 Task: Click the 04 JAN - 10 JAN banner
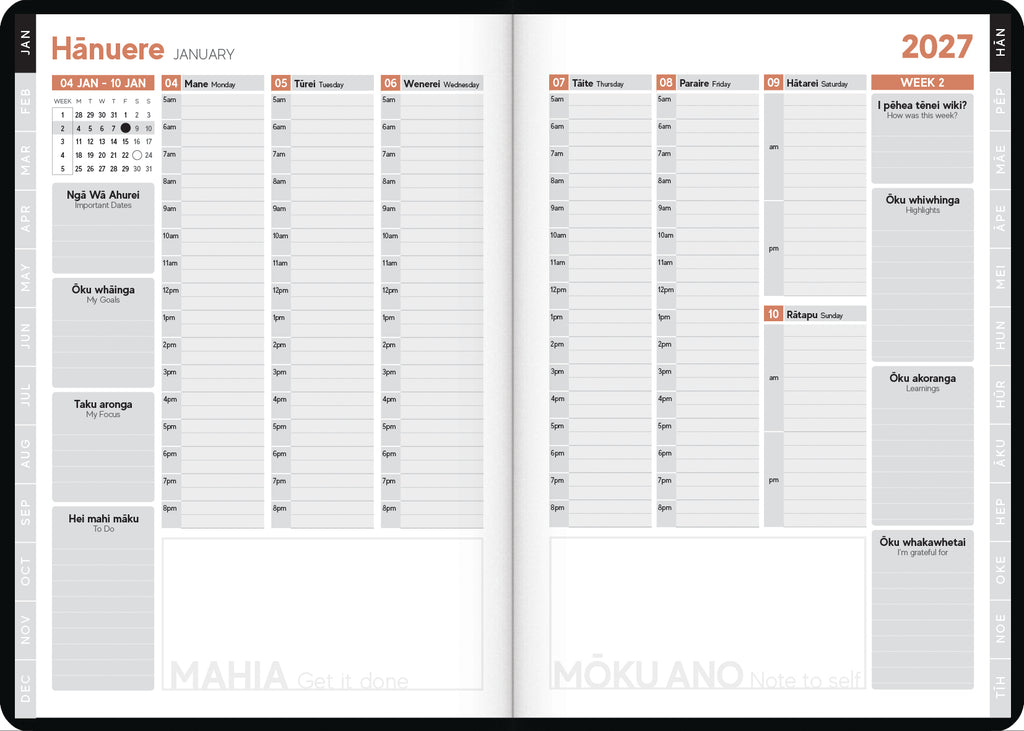click(x=103, y=83)
